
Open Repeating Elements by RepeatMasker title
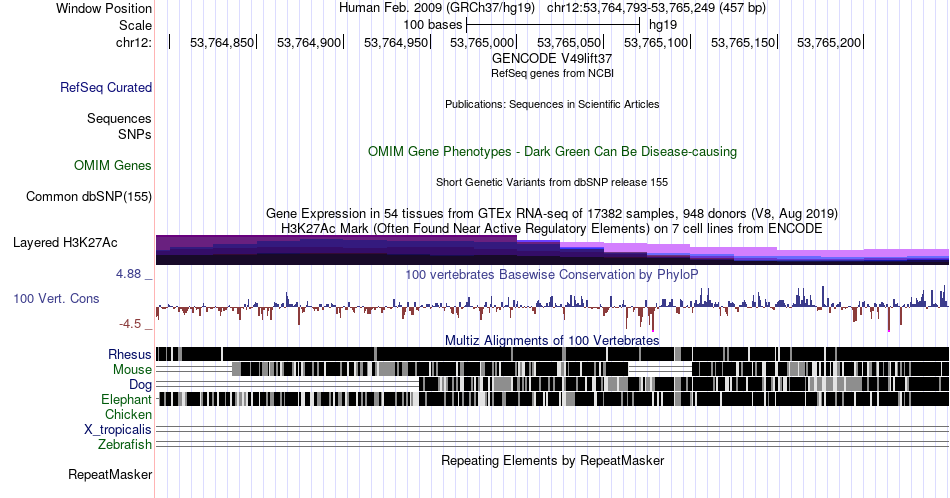point(552,460)
